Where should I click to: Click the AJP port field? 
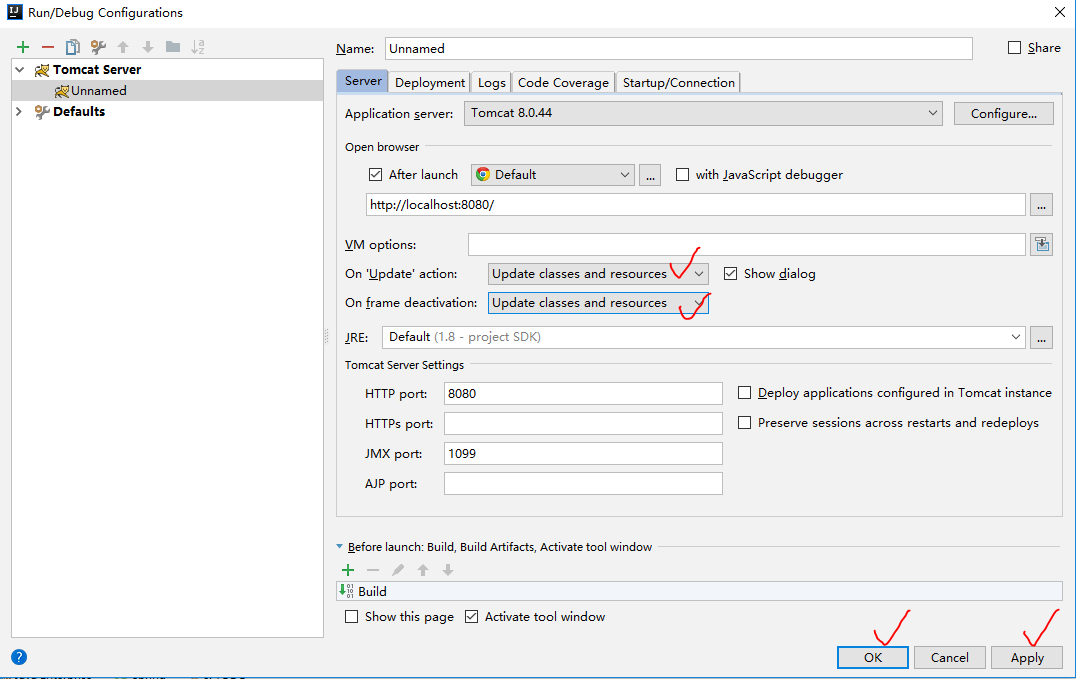[x=583, y=483]
